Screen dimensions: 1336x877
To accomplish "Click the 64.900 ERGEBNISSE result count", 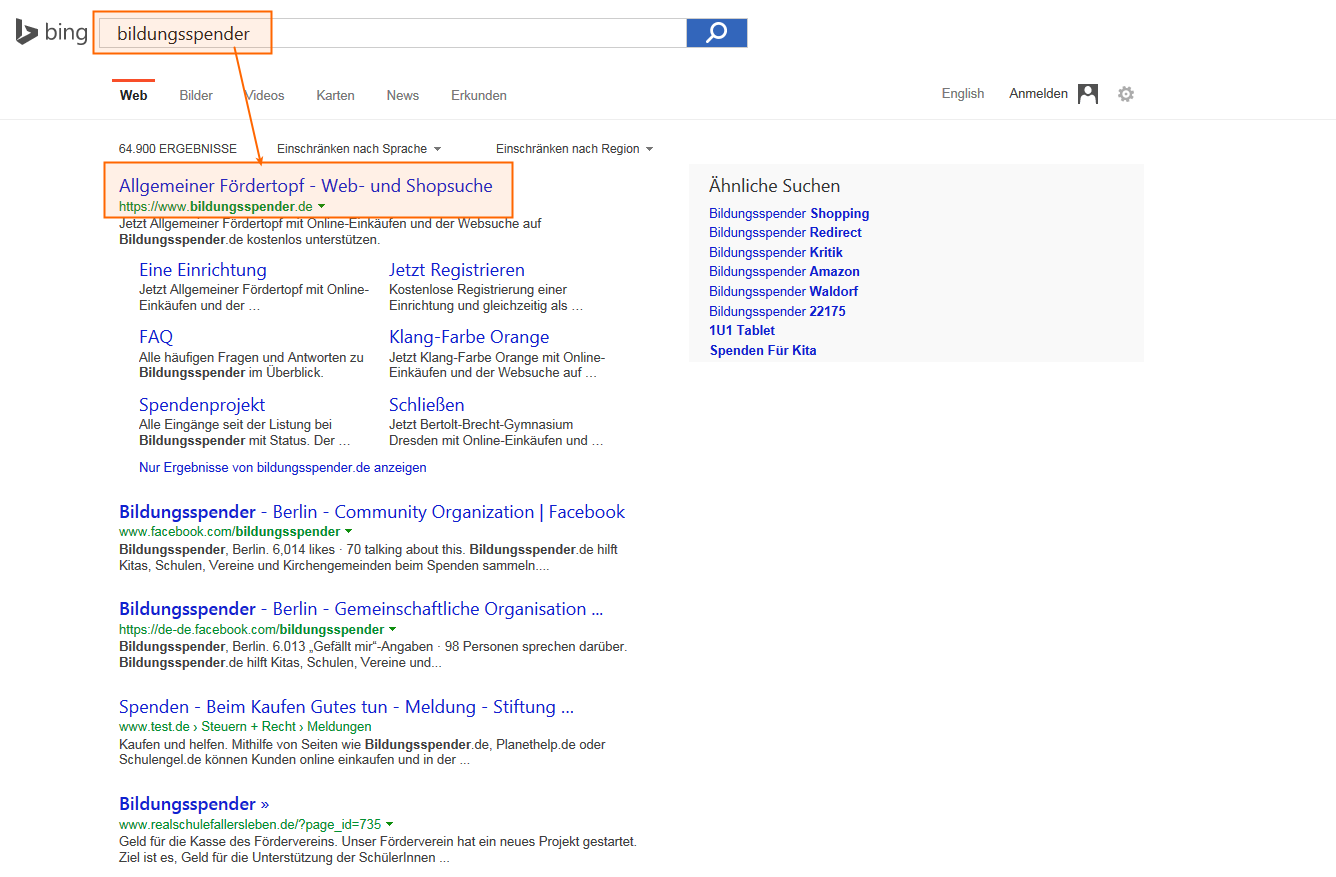I will click(178, 149).
